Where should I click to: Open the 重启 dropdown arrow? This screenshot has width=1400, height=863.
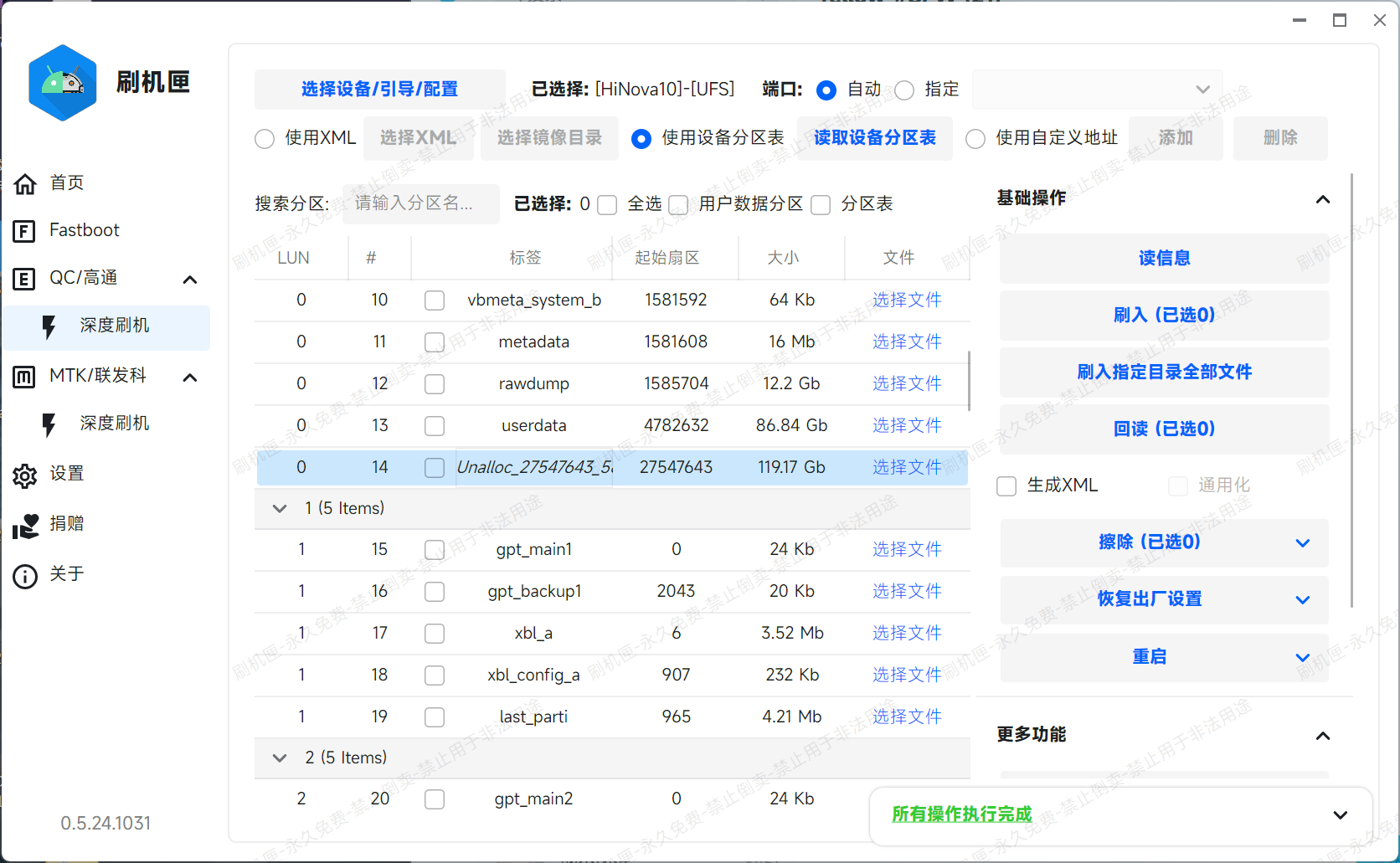click(x=1303, y=657)
